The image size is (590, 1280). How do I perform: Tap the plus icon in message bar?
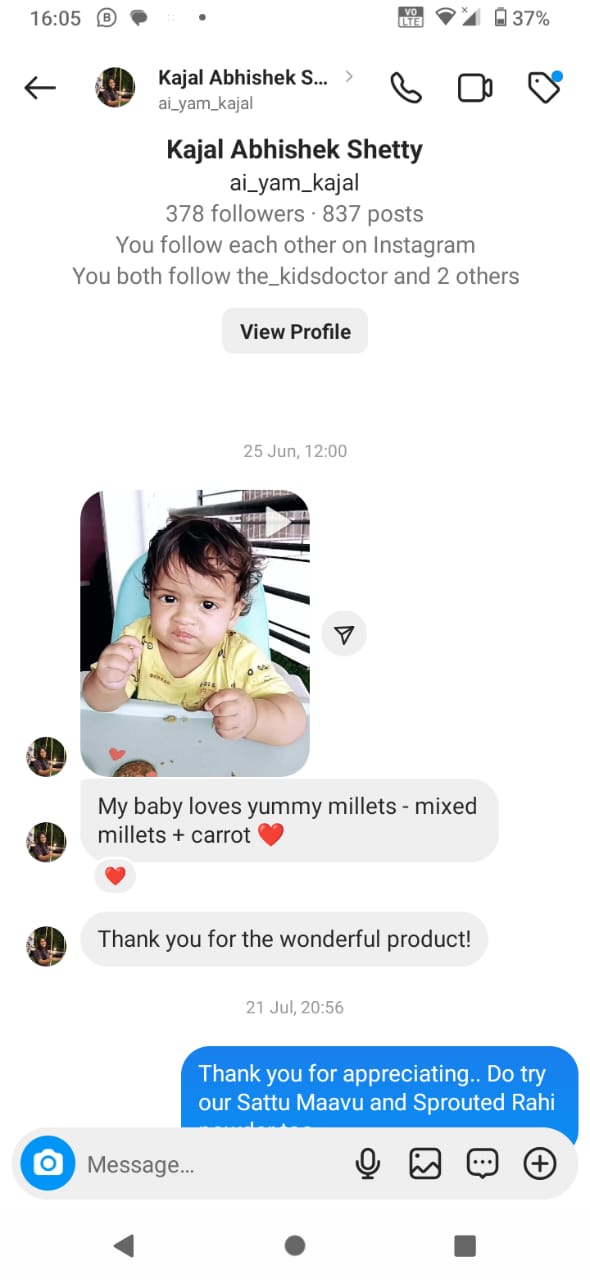540,1163
